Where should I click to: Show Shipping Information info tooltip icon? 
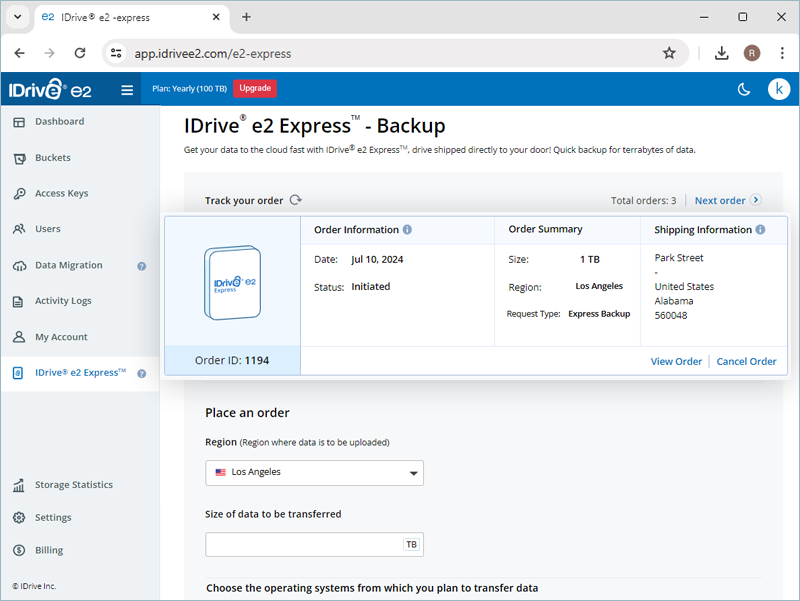tap(760, 230)
